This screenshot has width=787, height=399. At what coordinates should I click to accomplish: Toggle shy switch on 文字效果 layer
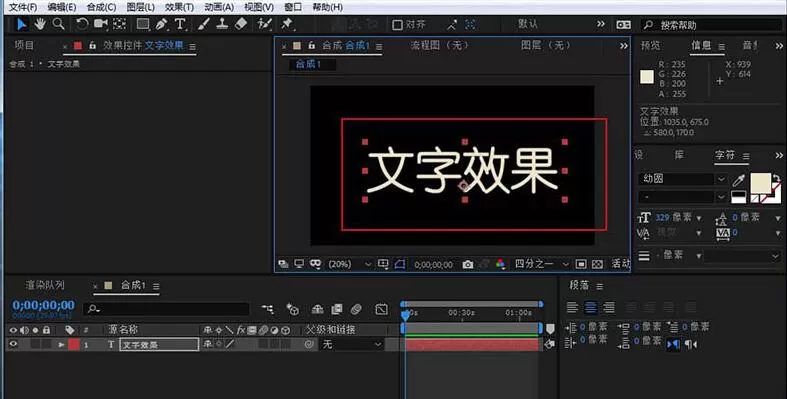pyautogui.click(x=207, y=344)
